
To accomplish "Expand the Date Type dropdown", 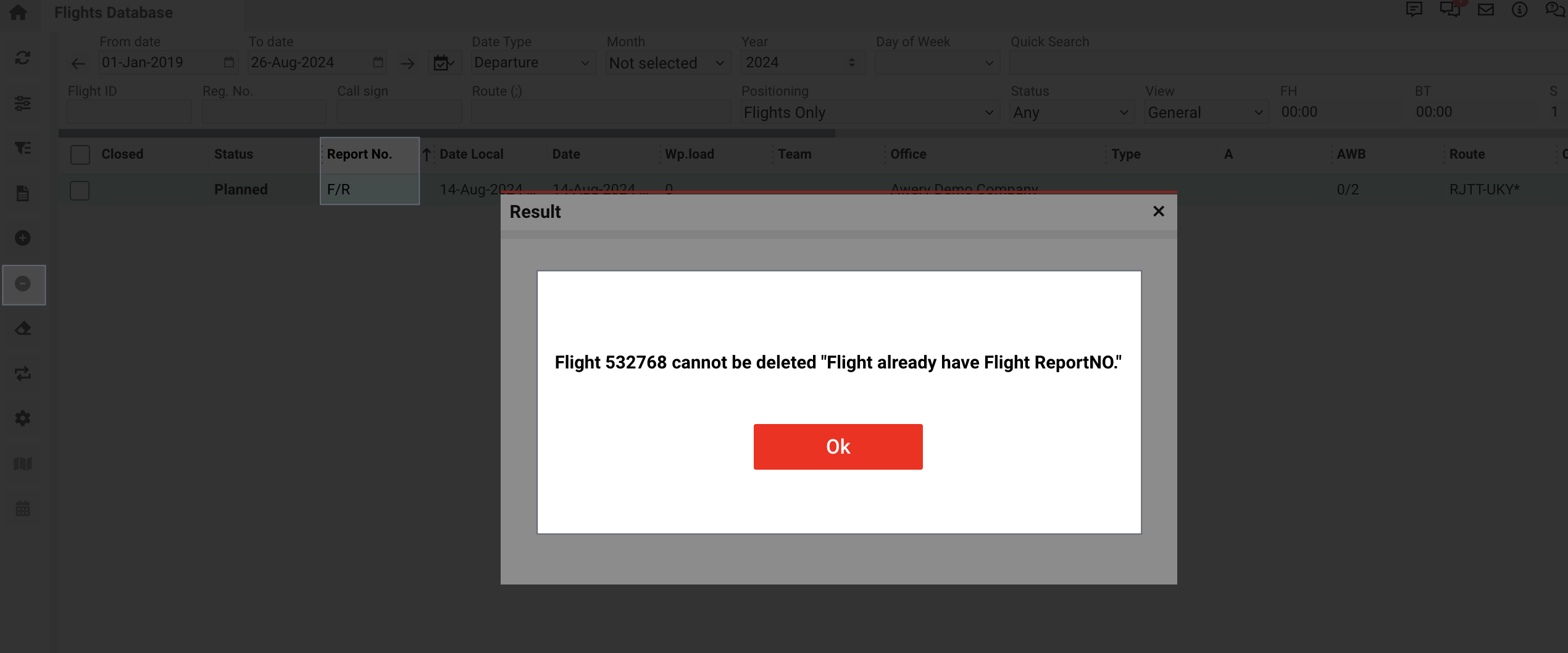I will click(532, 63).
